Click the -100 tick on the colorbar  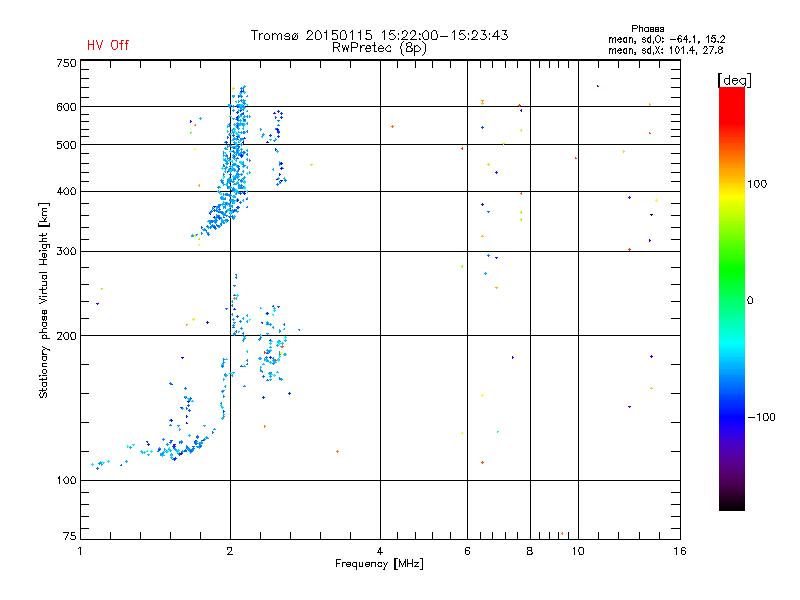click(761, 417)
